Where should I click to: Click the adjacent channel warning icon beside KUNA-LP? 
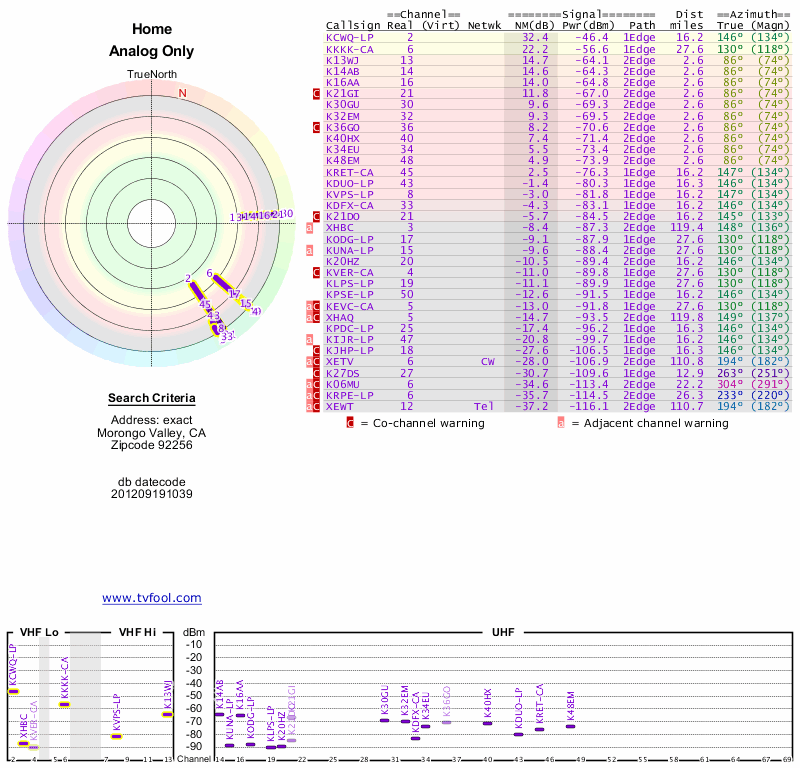[310, 250]
